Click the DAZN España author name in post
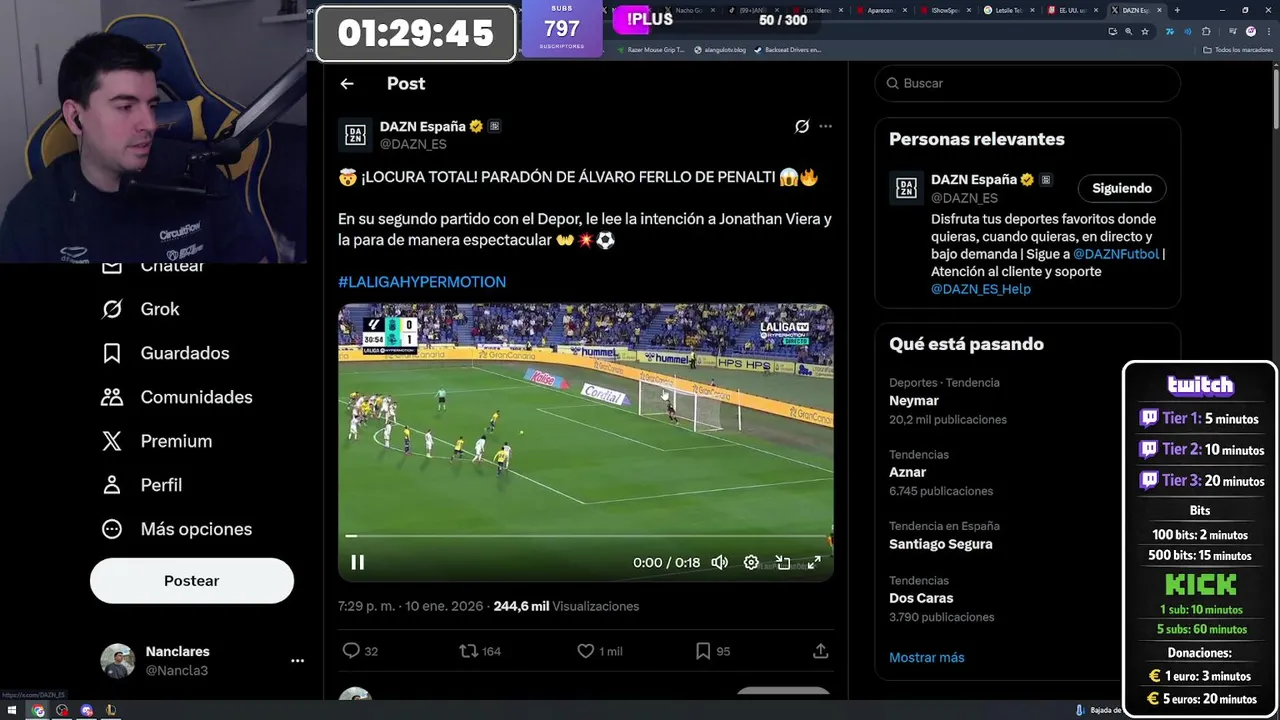The height and width of the screenshot is (720, 1280). click(422, 126)
